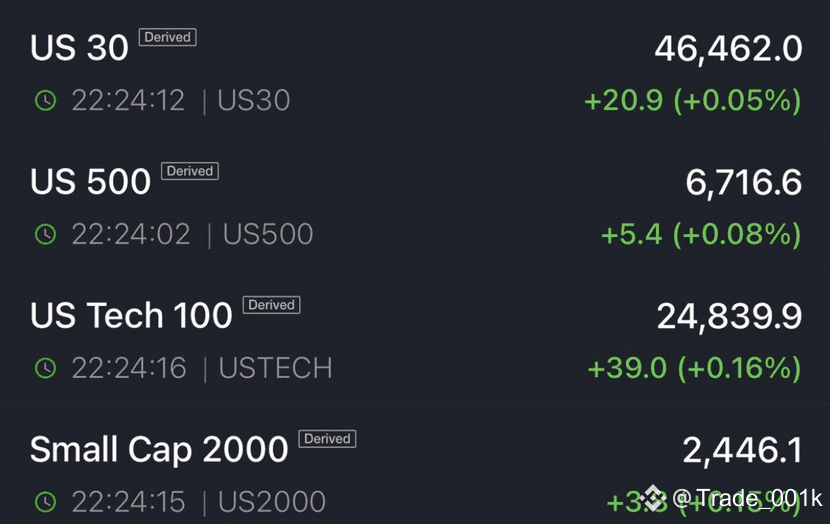Click the +5.4 (+0.08%) change value
830x524 pixels.
[x=701, y=234]
